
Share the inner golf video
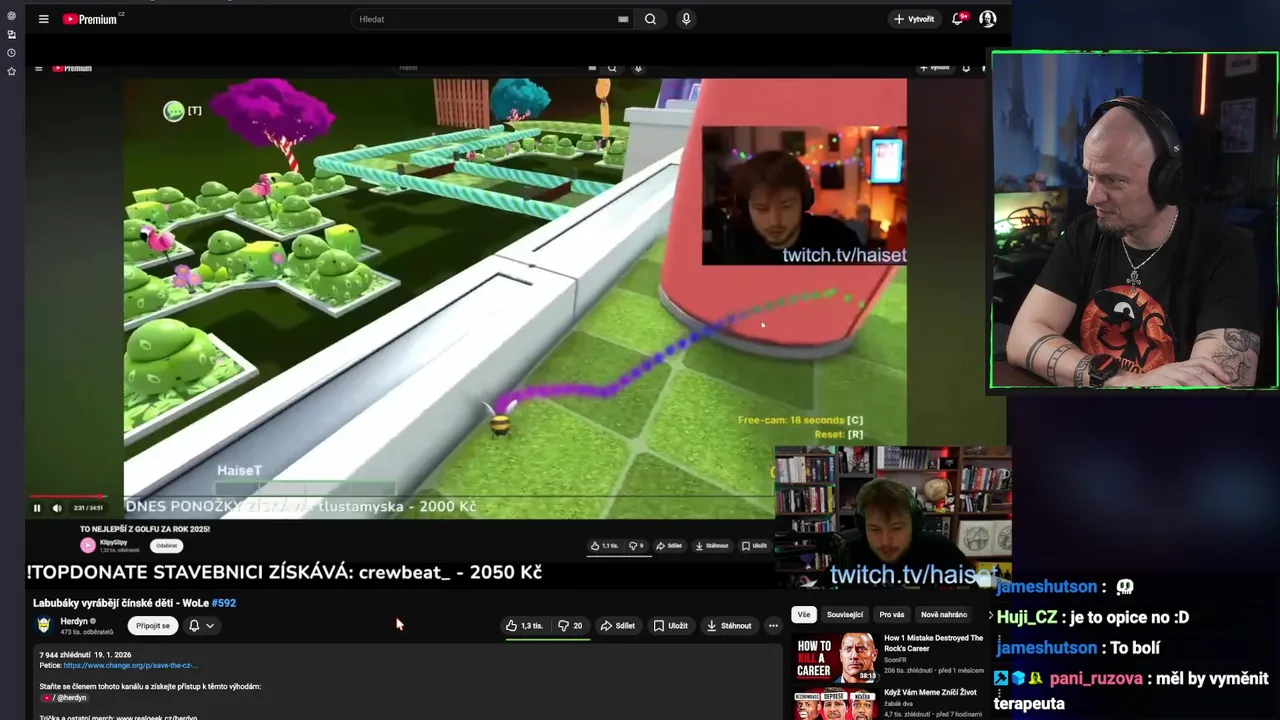point(669,546)
